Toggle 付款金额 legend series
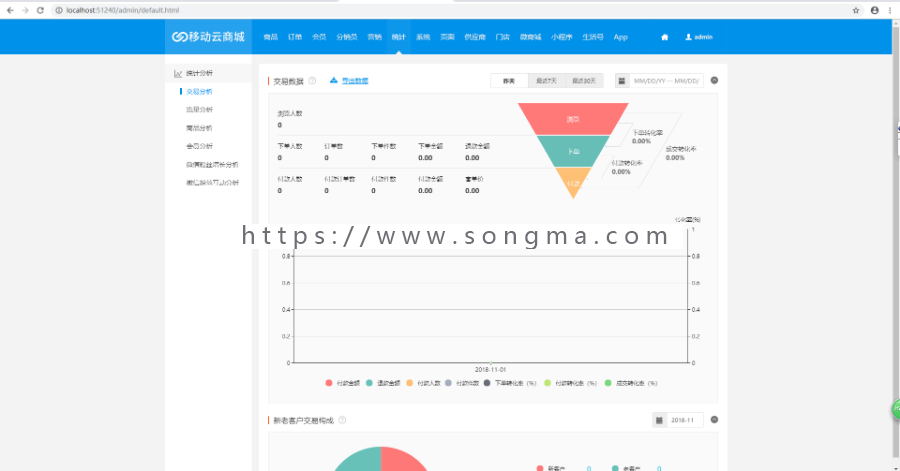 point(342,383)
